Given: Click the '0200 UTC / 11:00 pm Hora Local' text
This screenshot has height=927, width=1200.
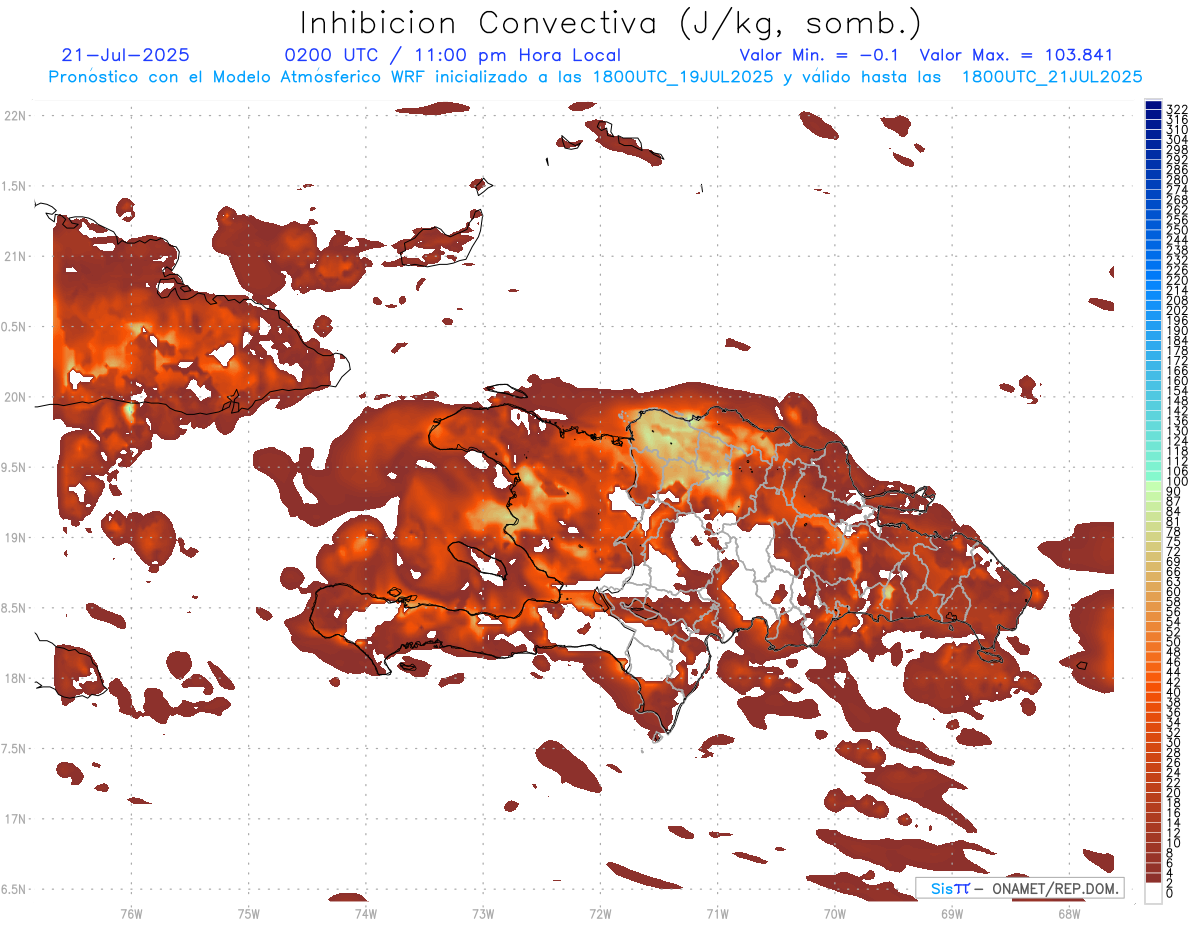Looking at the screenshot, I should tap(453, 56).
